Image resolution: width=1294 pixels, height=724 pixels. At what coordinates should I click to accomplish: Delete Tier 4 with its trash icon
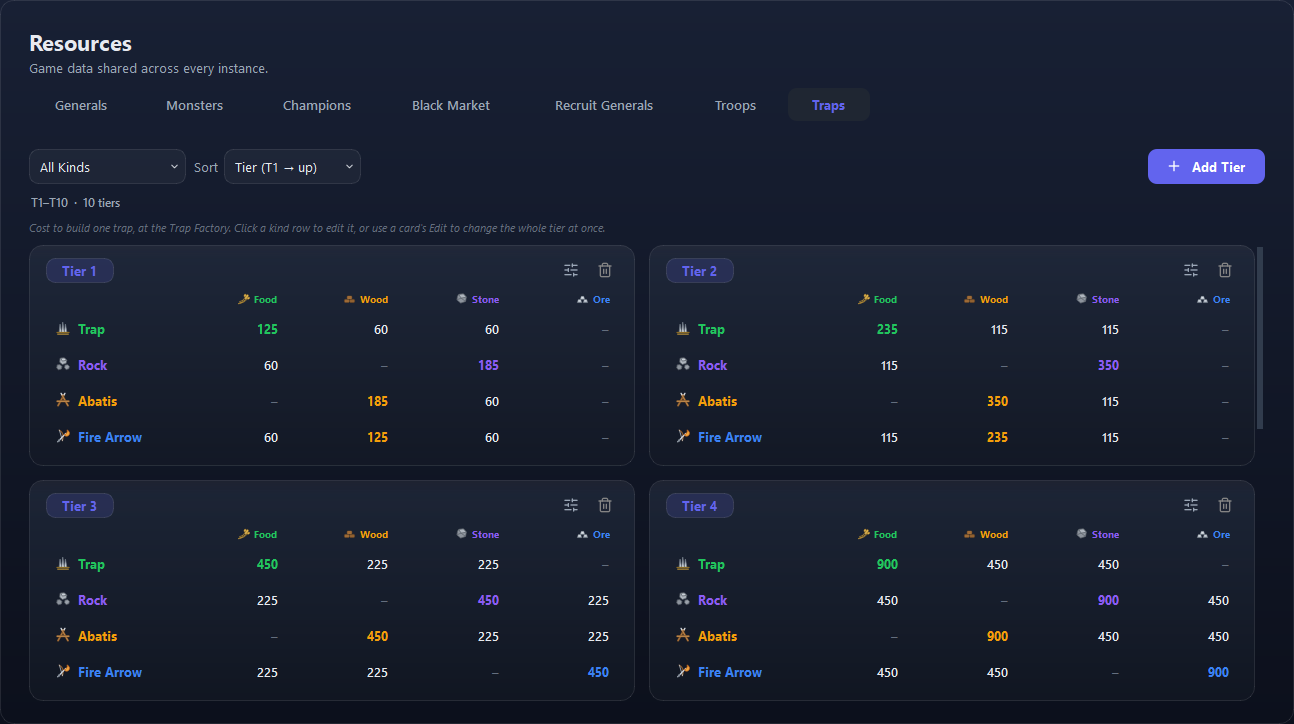tap(1225, 505)
